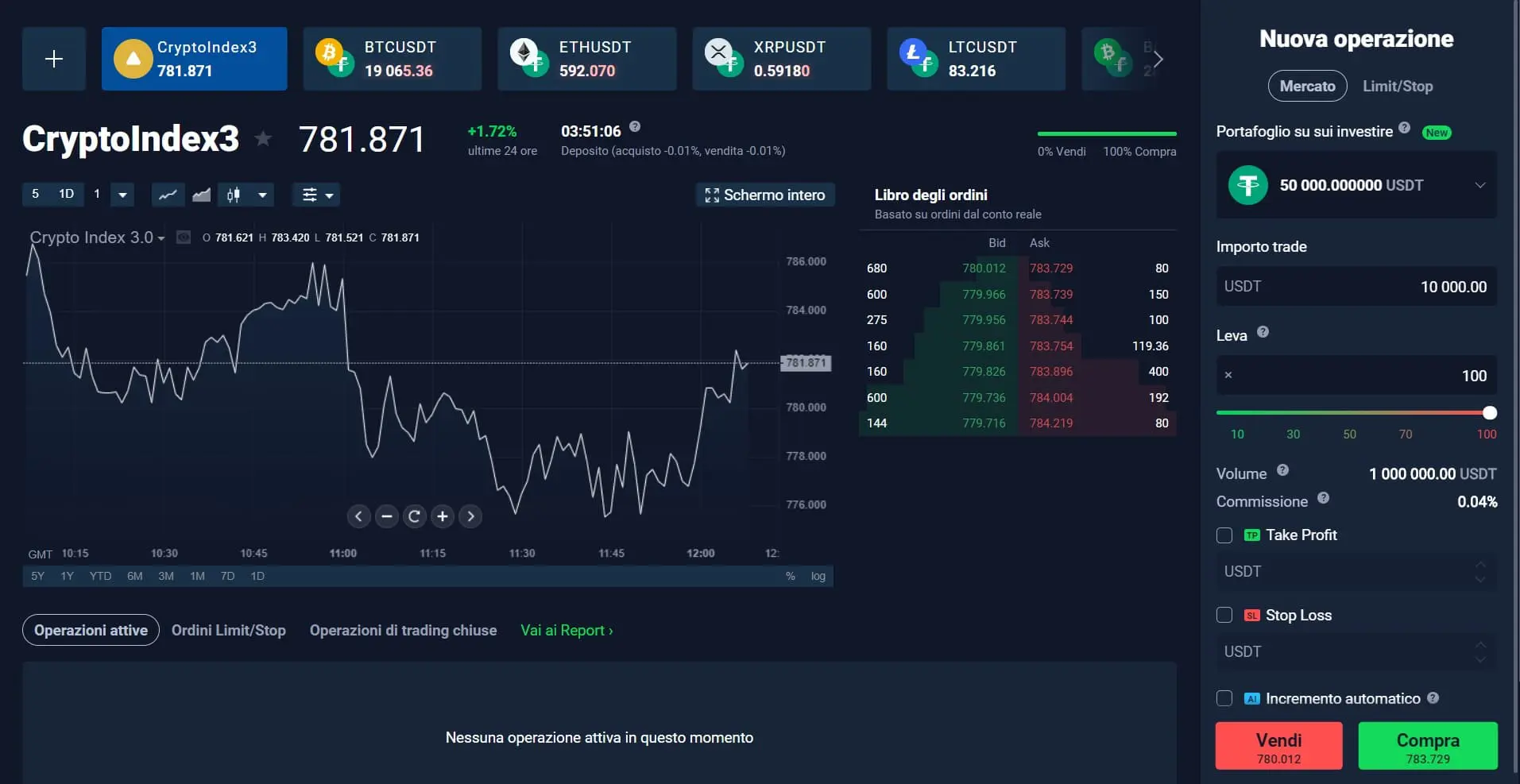Mark CryptoIndex3 as favorite with star icon
This screenshot has width=1520, height=784.
262,138
